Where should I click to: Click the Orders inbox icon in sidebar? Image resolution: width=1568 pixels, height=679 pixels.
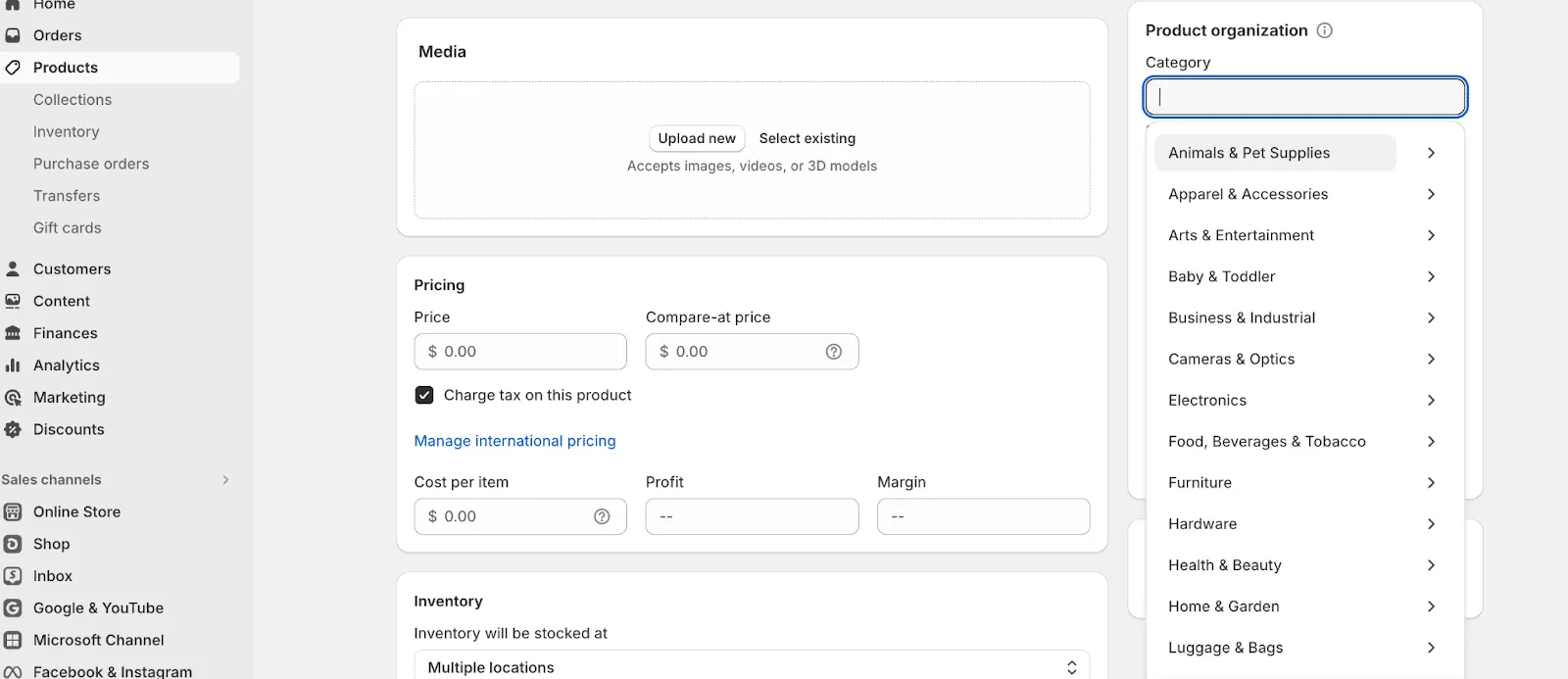pos(13,35)
